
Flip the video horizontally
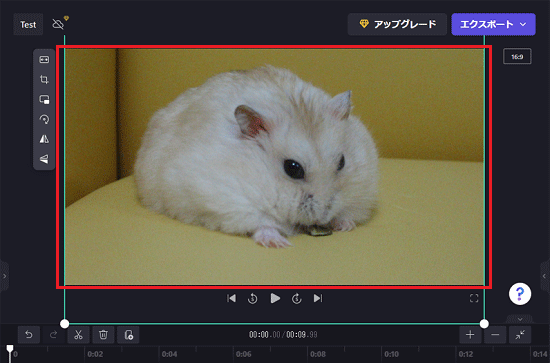pyautogui.click(x=44, y=139)
